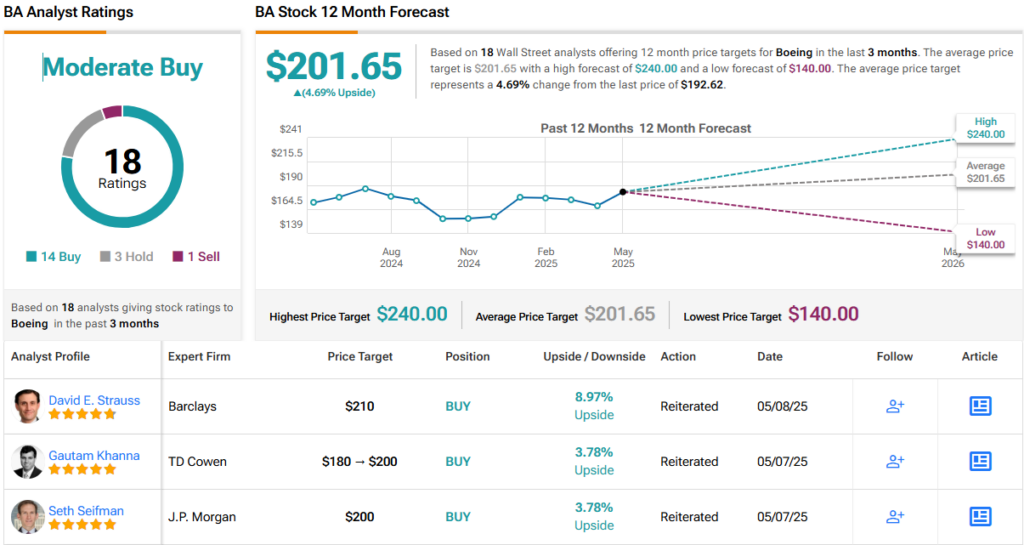Follow analyst Seth Seifman
Viewport: 1024px width, 545px height.
(x=895, y=517)
